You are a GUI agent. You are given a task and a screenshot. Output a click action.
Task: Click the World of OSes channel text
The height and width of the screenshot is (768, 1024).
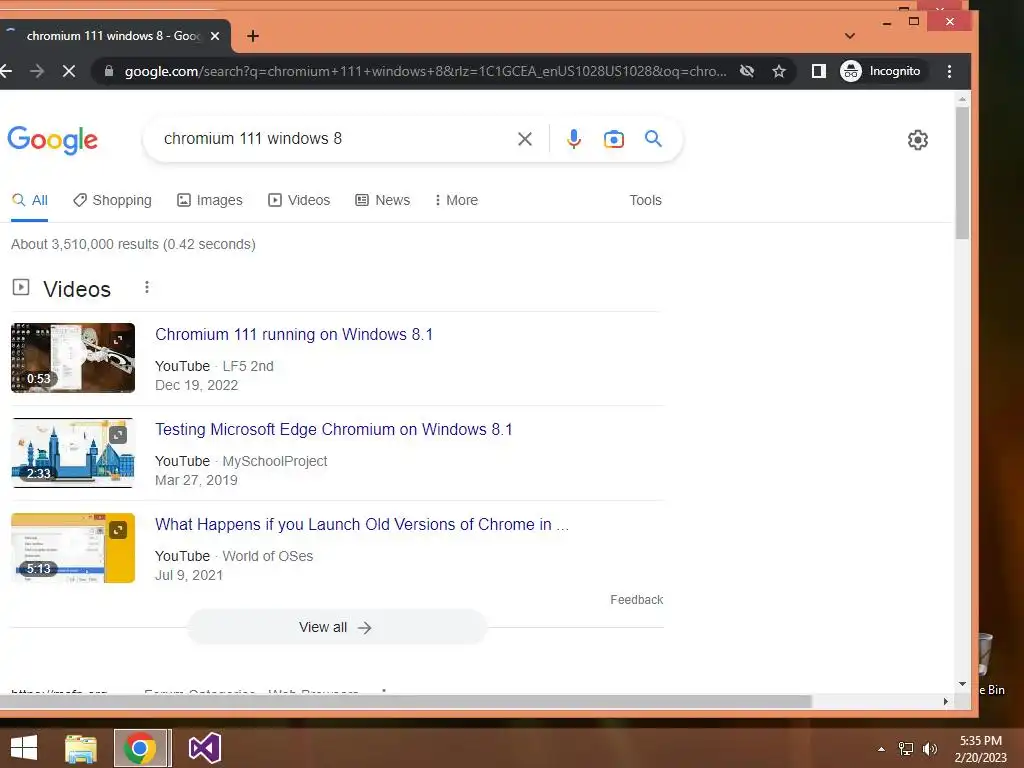pyautogui.click(x=268, y=556)
